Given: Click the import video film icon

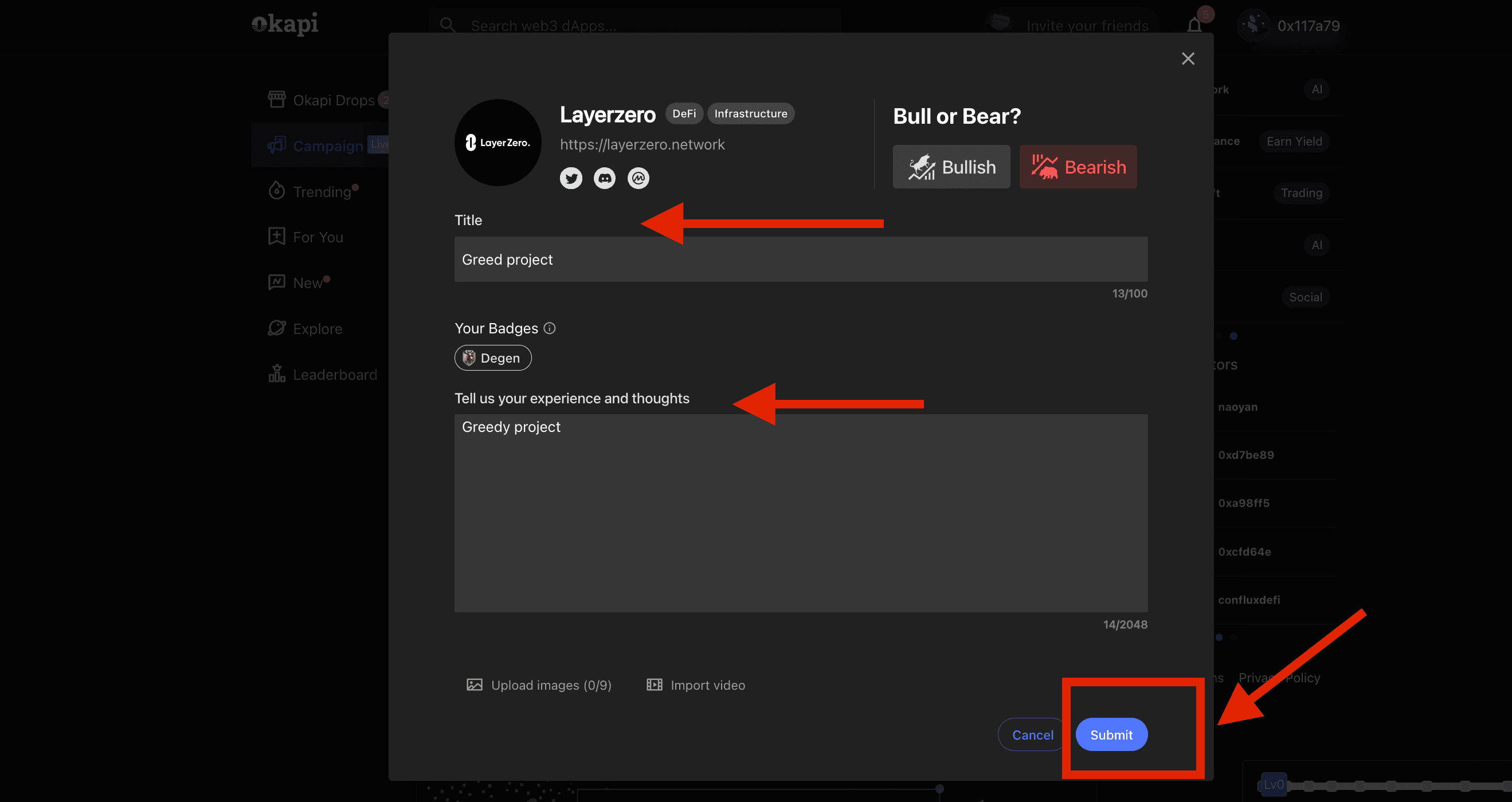Looking at the screenshot, I should tap(655, 685).
